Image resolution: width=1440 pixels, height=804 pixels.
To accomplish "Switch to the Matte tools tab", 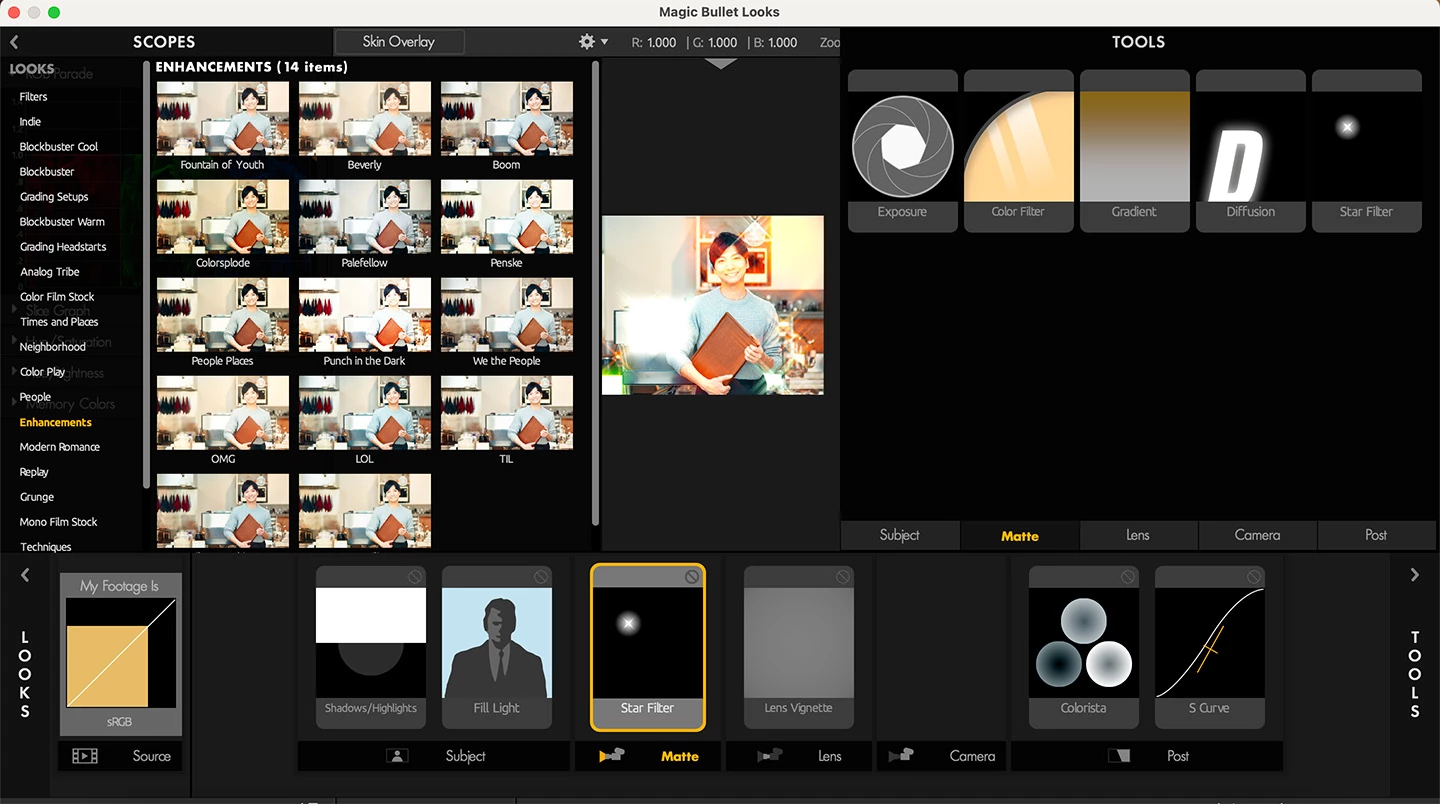I will click(x=1020, y=536).
